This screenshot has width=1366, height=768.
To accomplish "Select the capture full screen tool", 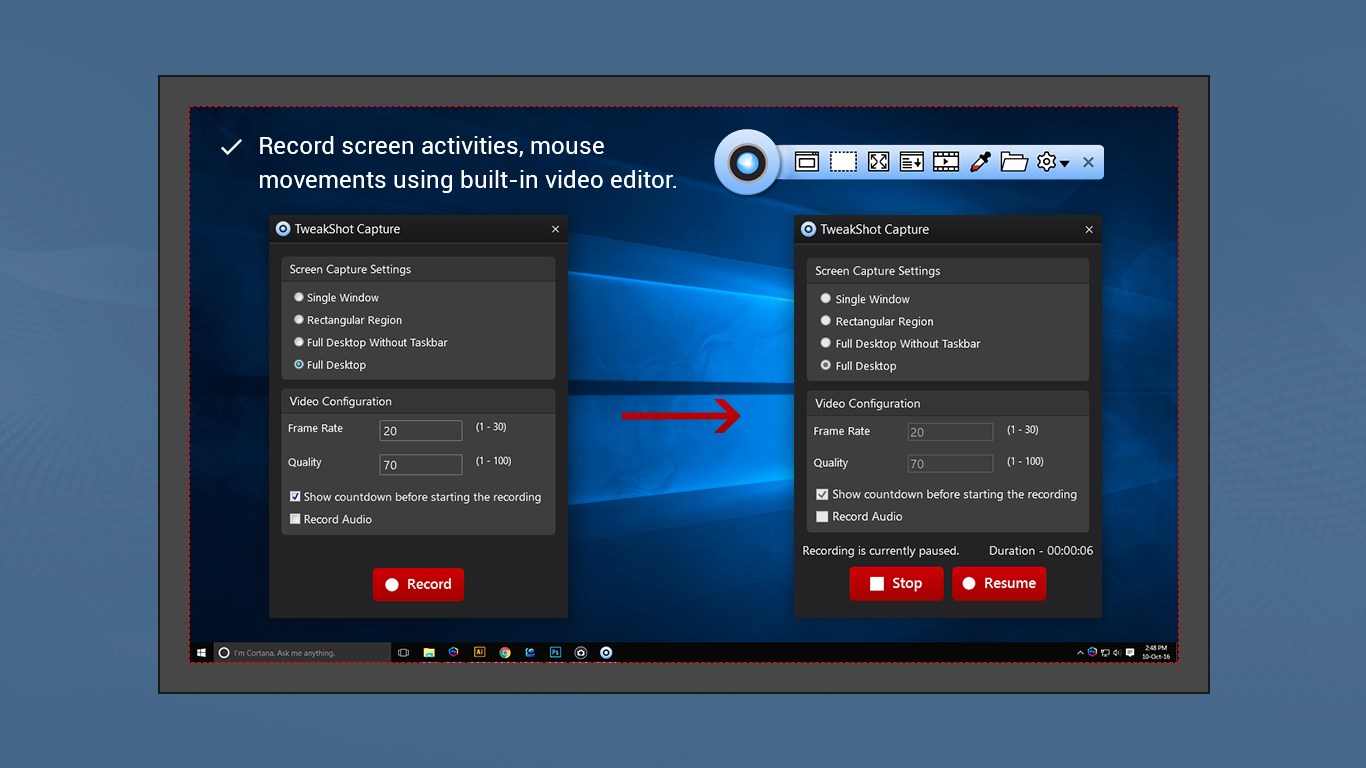I will pyautogui.click(x=878, y=161).
